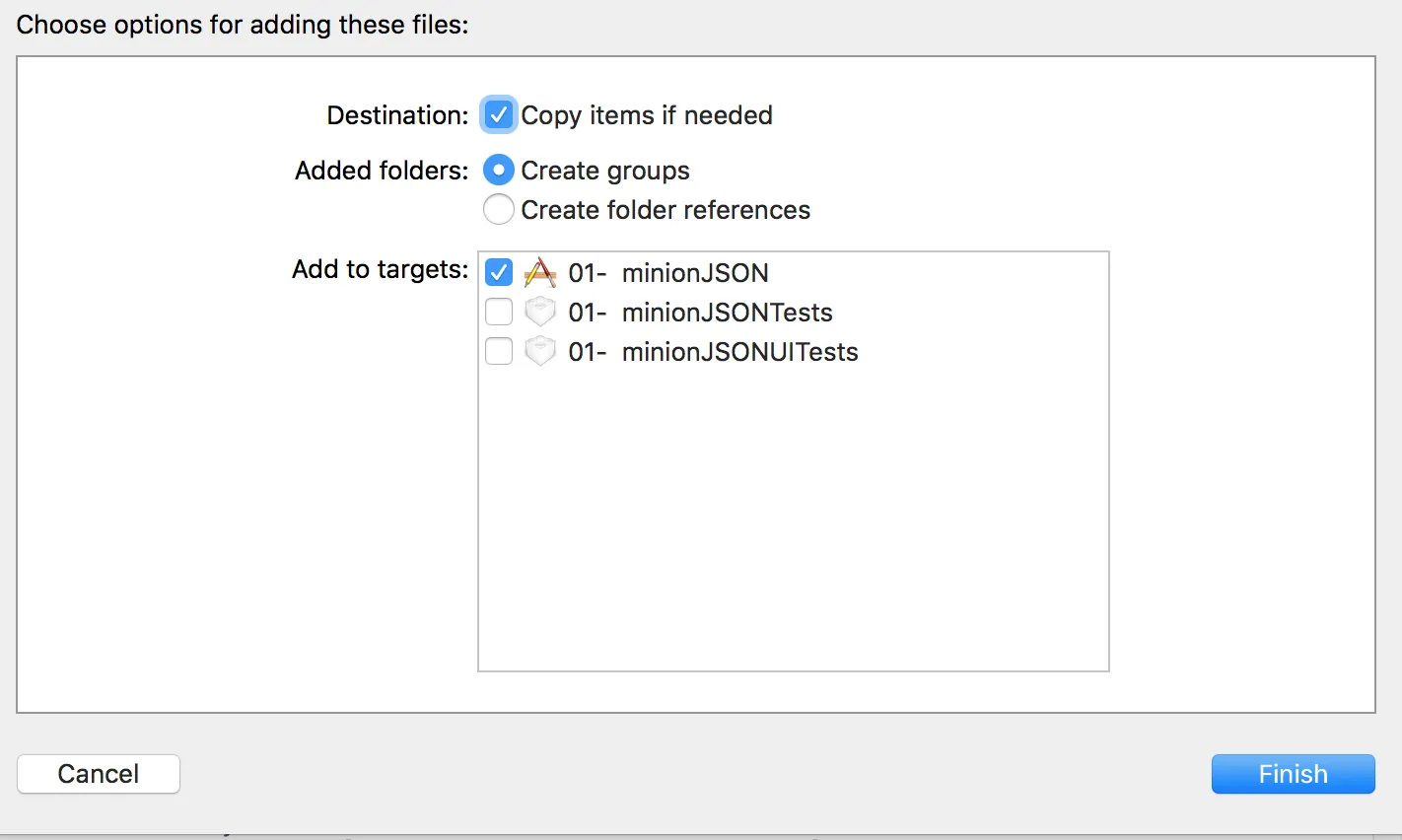
Task: Click the minionJSON app target icon
Action: [x=540, y=272]
